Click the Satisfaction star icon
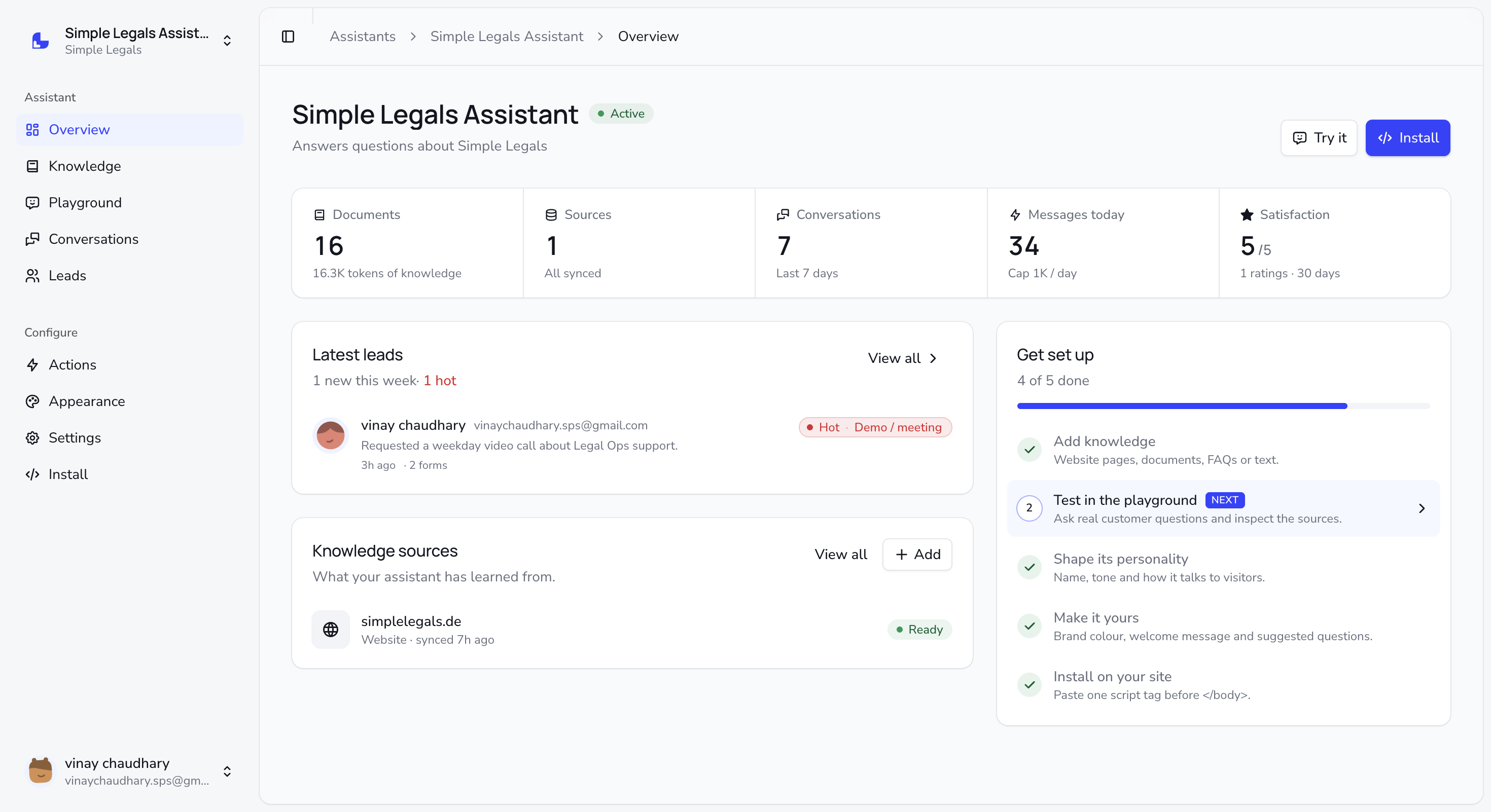 coord(1247,214)
